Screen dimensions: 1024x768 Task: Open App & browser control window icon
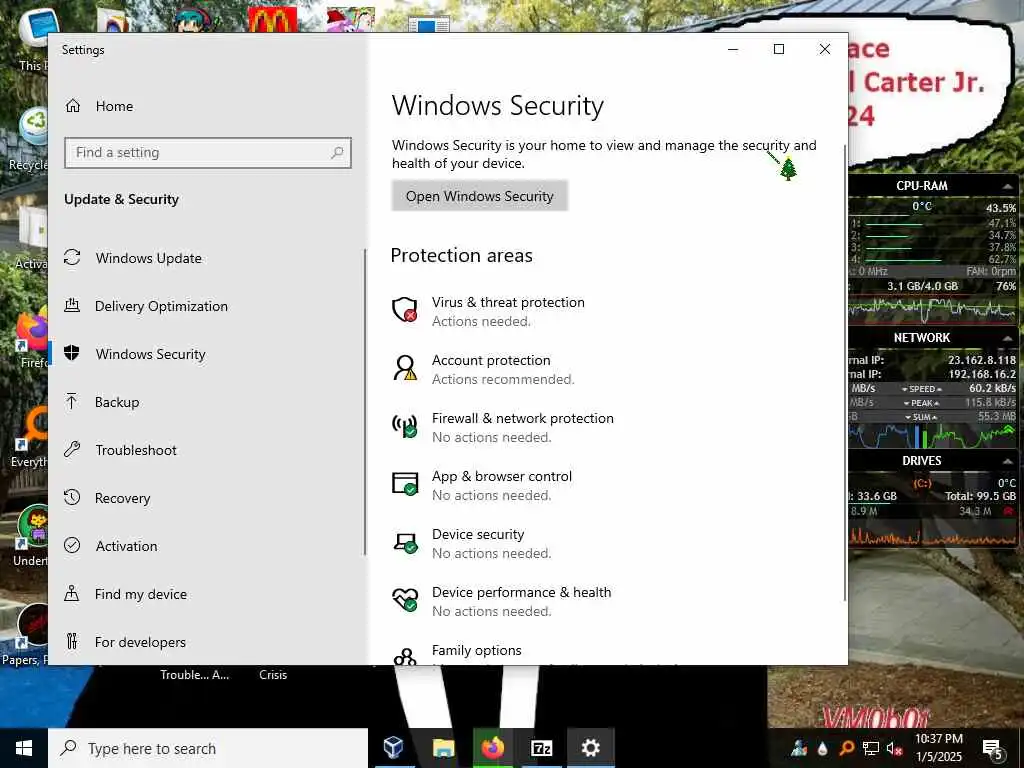[405, 484]
